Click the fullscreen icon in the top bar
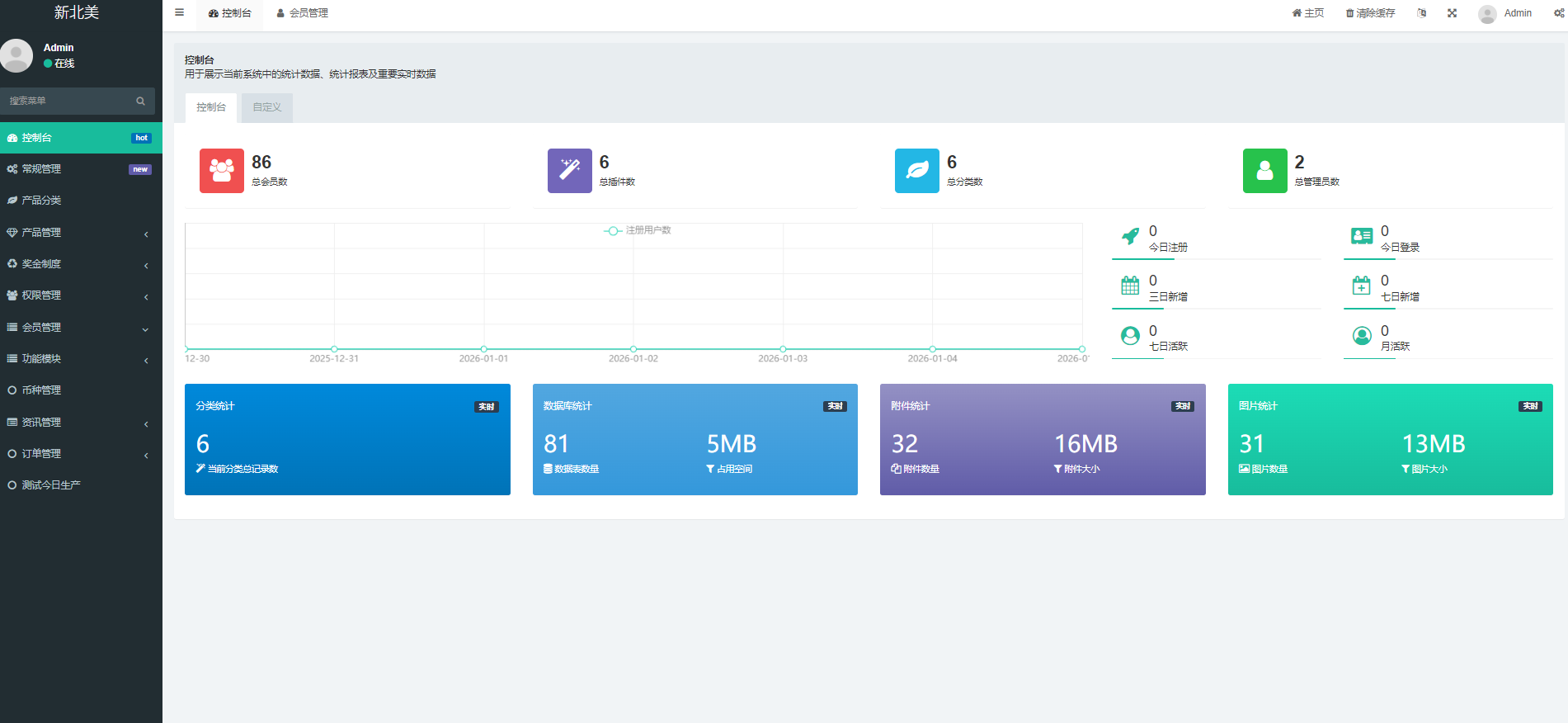The width and height of the screenshot is (1568, 723). 1452,13
